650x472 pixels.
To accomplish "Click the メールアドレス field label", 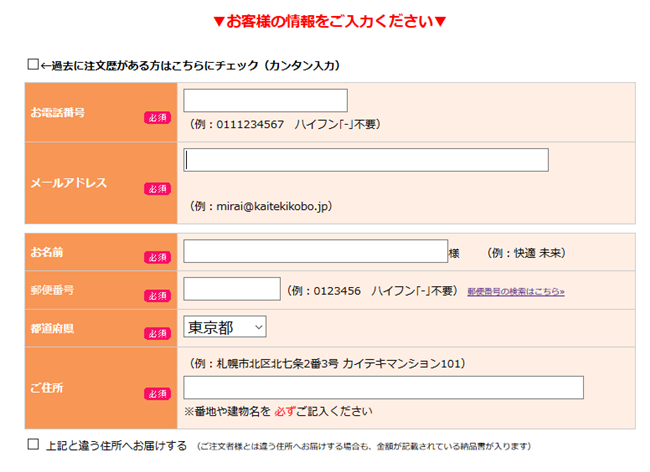I will [x=67, y=183].
